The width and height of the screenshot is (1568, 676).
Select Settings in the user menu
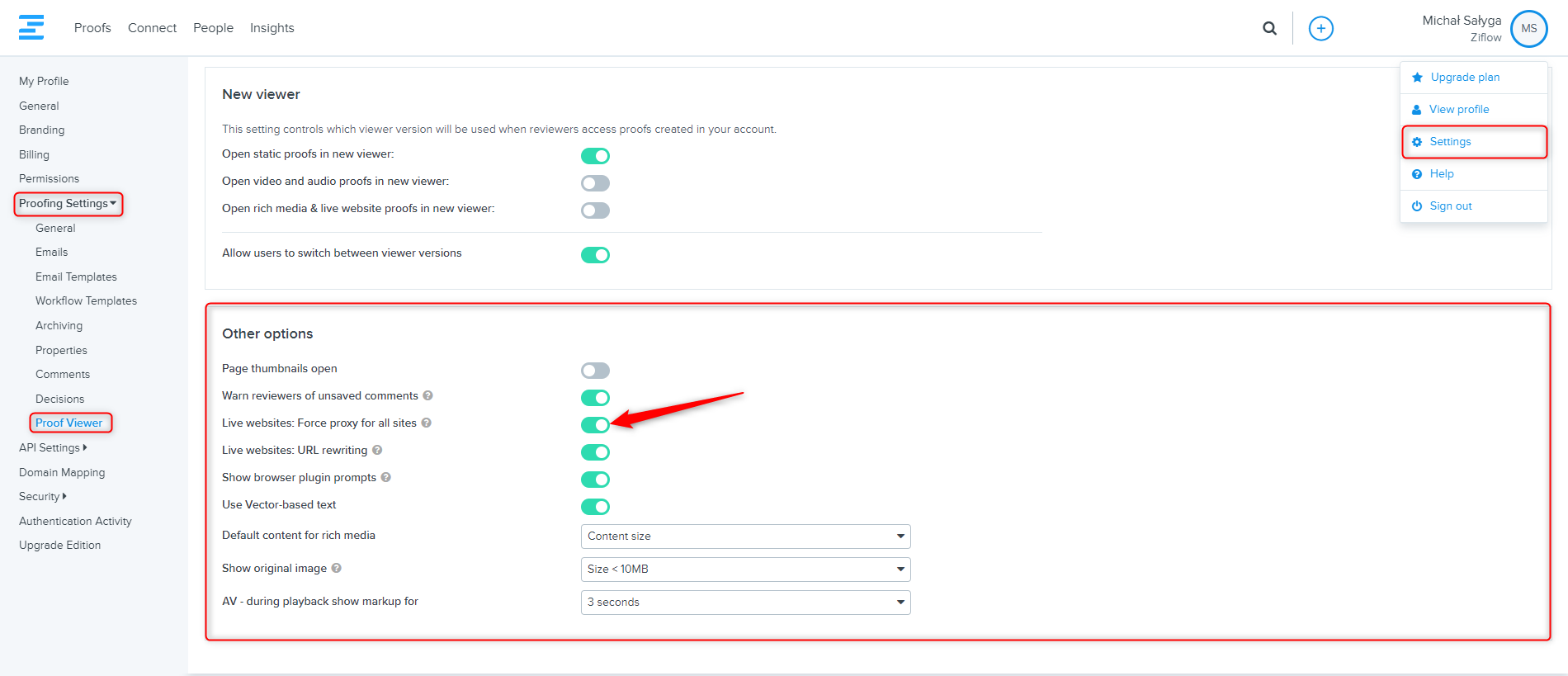click(x=1450, y=142)
